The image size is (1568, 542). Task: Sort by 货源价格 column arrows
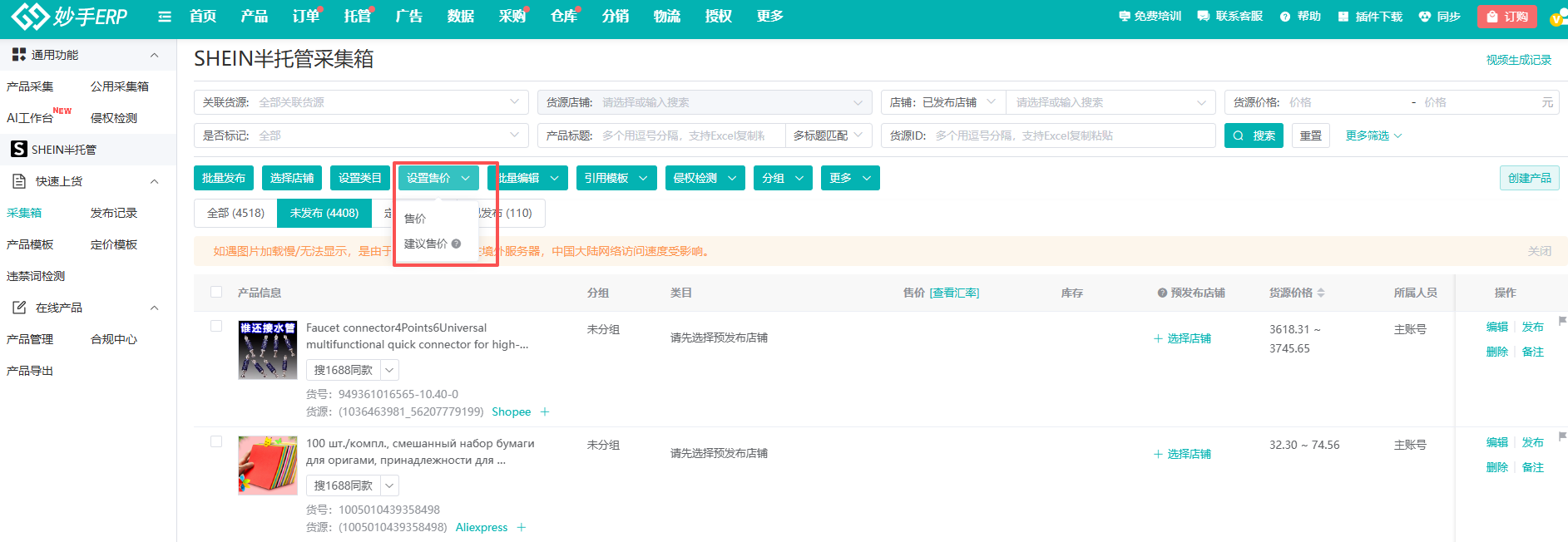pyautogui.click(x=1321, y=293)
